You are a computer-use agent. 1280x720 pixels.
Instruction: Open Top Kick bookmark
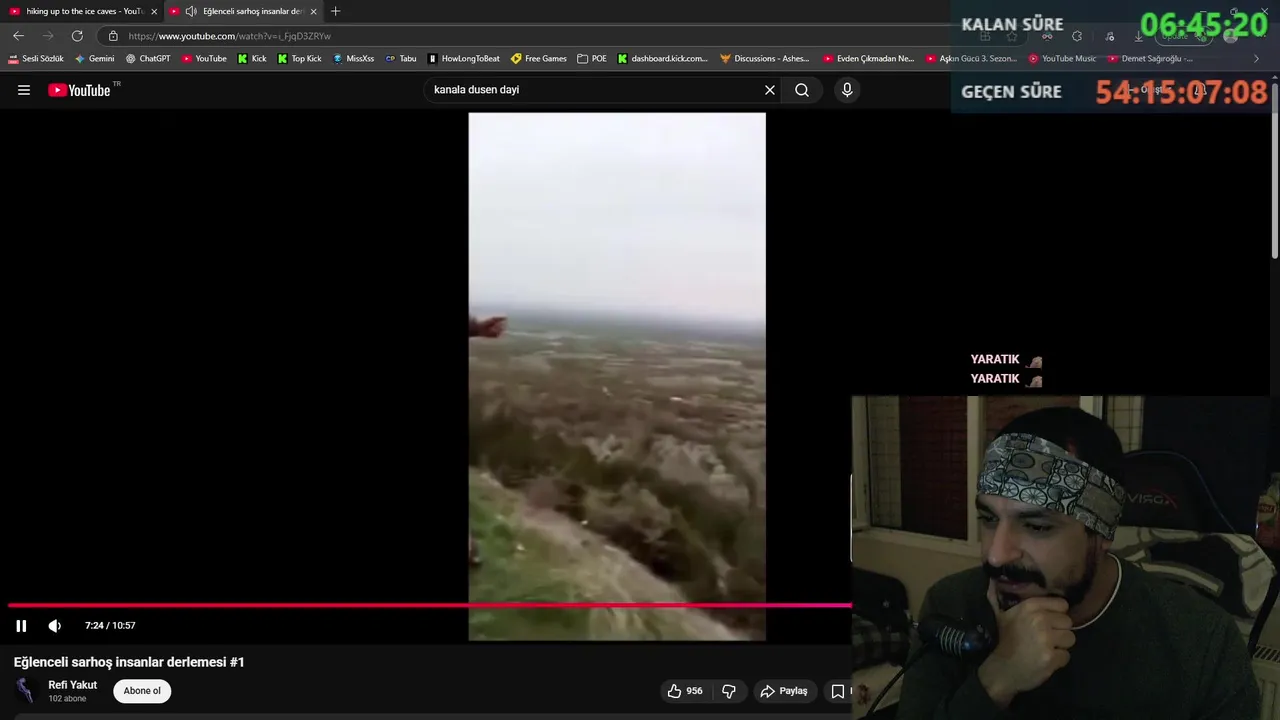[x=300, y=59]
